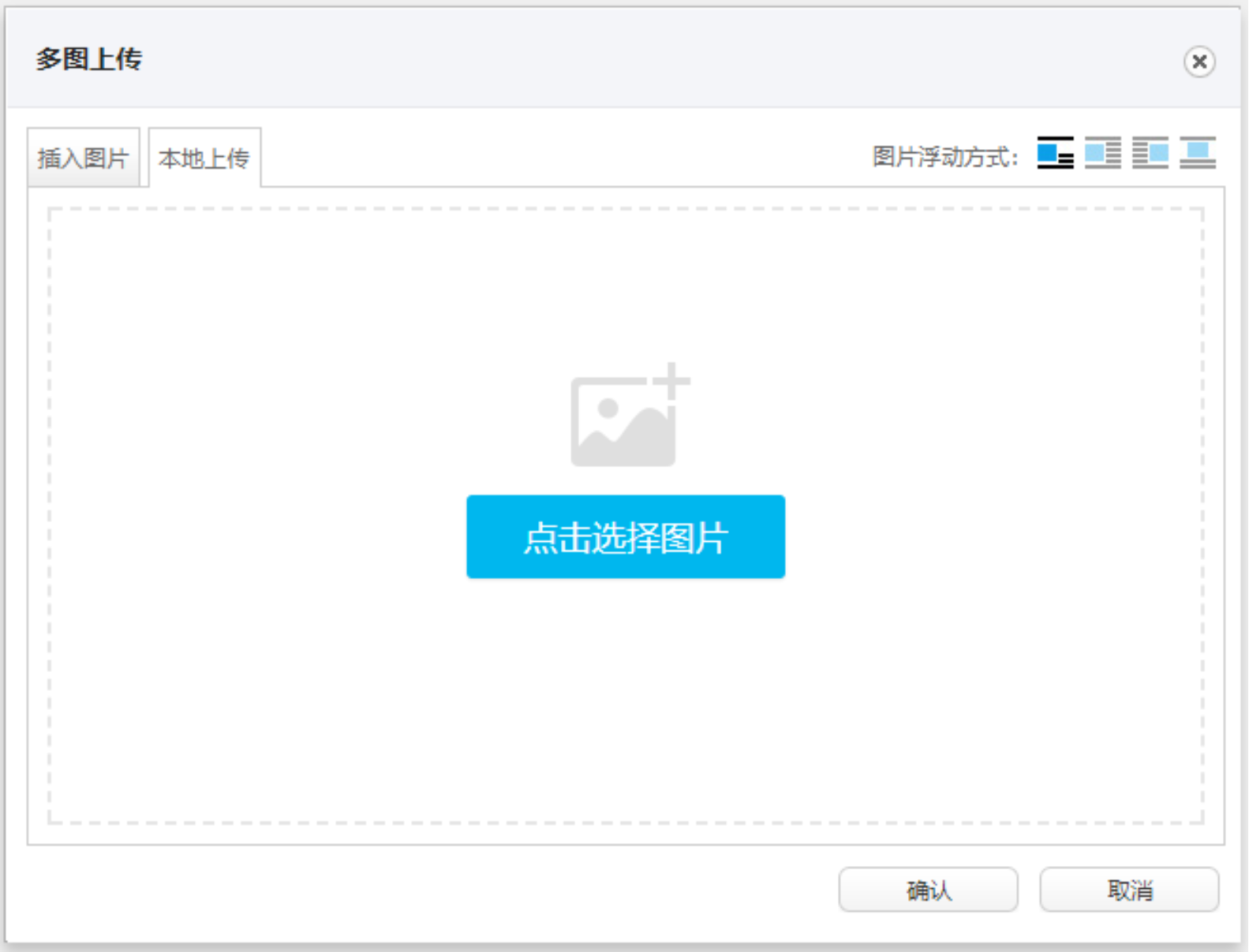Click the 图片浮动方式 label text
The height and width of the screenshot is (952, 1249).
point(944,157)
